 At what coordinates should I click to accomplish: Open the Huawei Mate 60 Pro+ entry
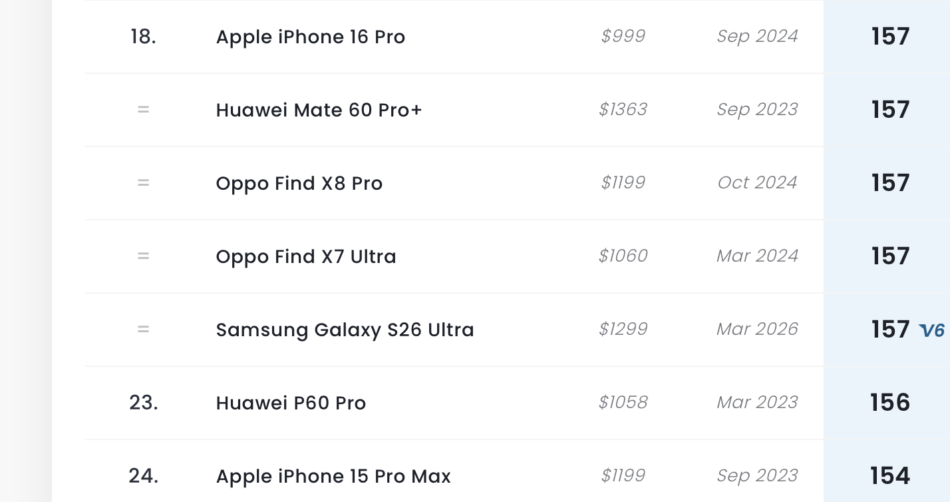(x=319, y=110)
